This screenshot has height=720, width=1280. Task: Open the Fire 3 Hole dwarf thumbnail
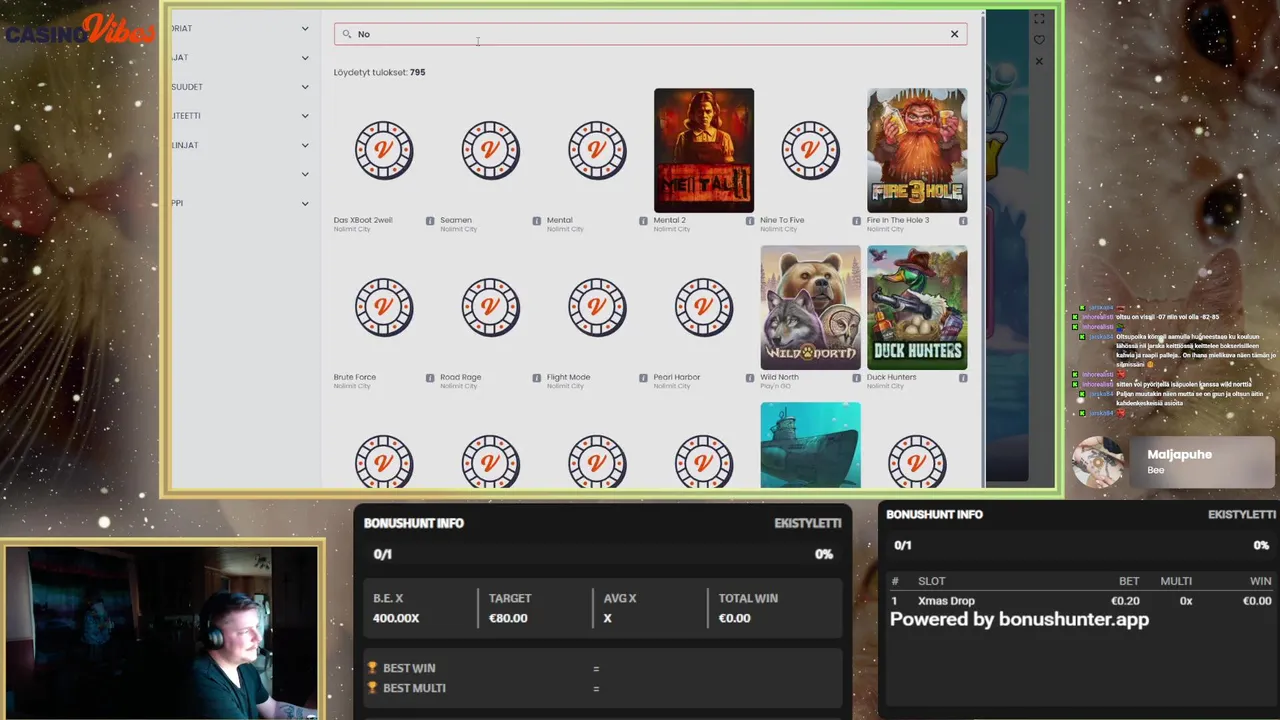(917, 150)
